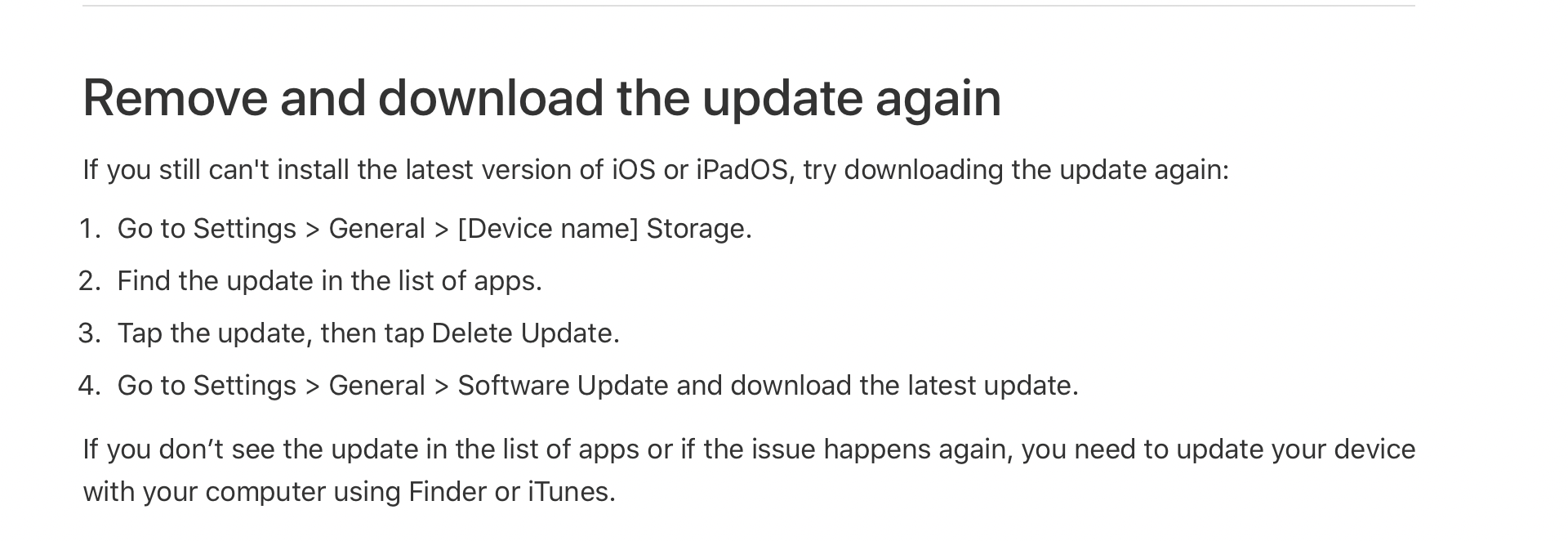Click '[Device name]' text in step 1
Screen dimensions: 1568x541
click(548, 229)
